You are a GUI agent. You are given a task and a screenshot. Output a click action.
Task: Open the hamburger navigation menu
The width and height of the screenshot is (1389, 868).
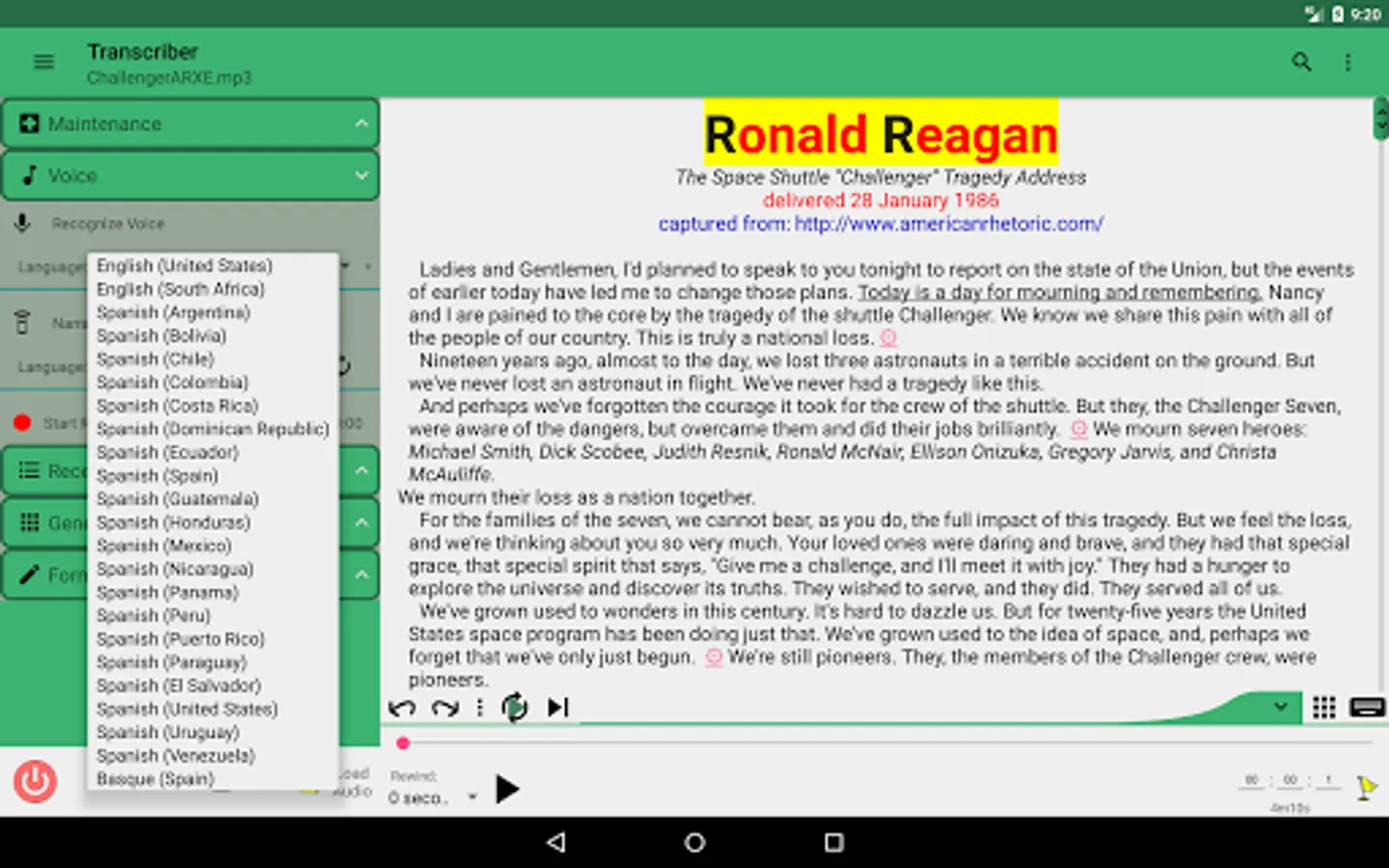point(43,62)
